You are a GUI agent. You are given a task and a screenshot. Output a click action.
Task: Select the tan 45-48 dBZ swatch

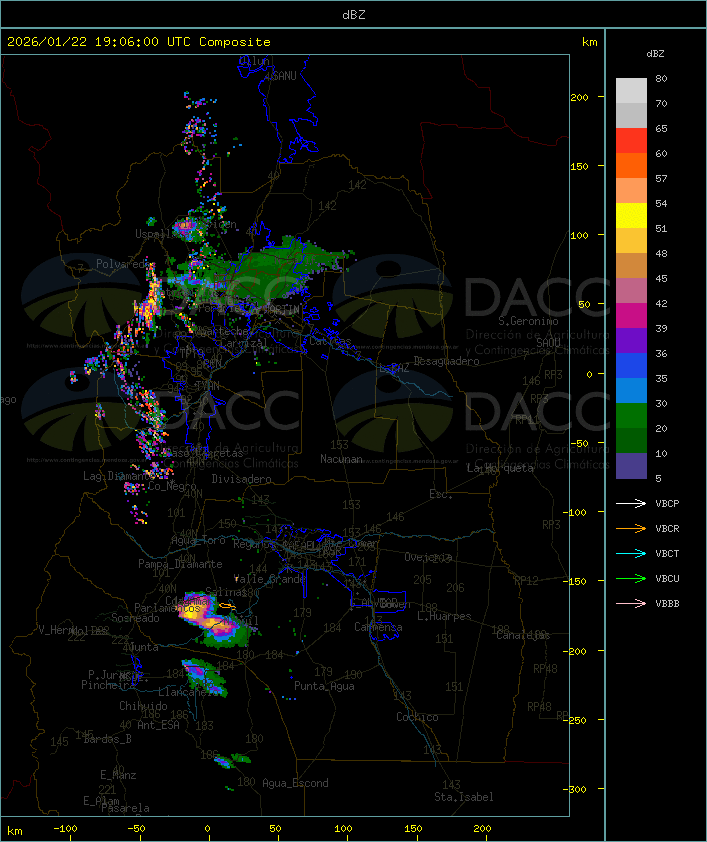click(631, 265)
